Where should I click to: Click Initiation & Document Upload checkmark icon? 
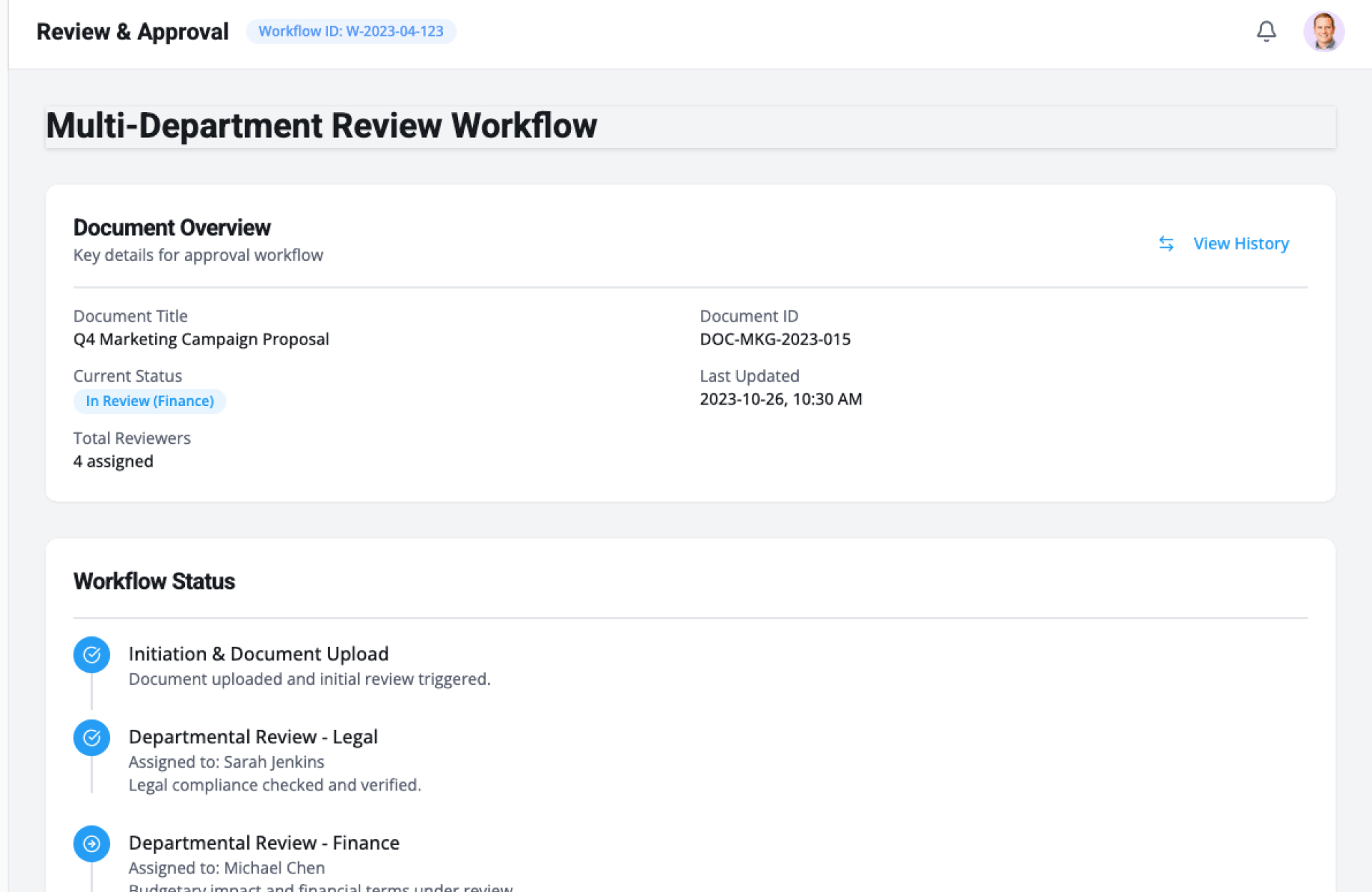(x=91, y=654)
